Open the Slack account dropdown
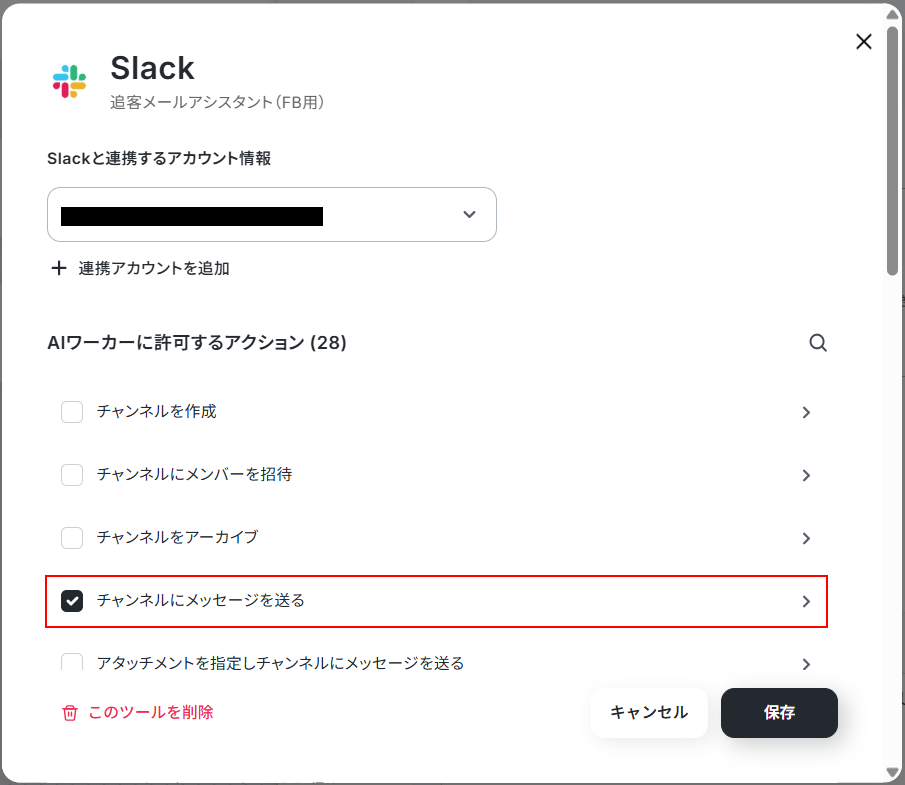 point(272,214)
